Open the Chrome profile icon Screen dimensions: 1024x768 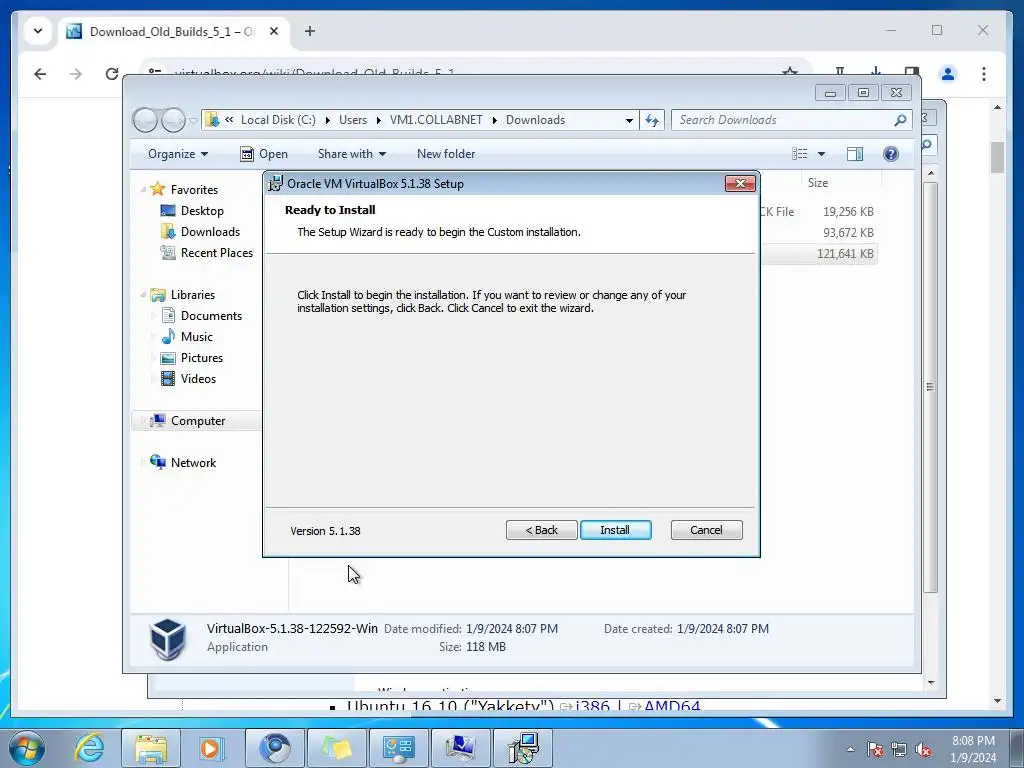pos(948,74)
